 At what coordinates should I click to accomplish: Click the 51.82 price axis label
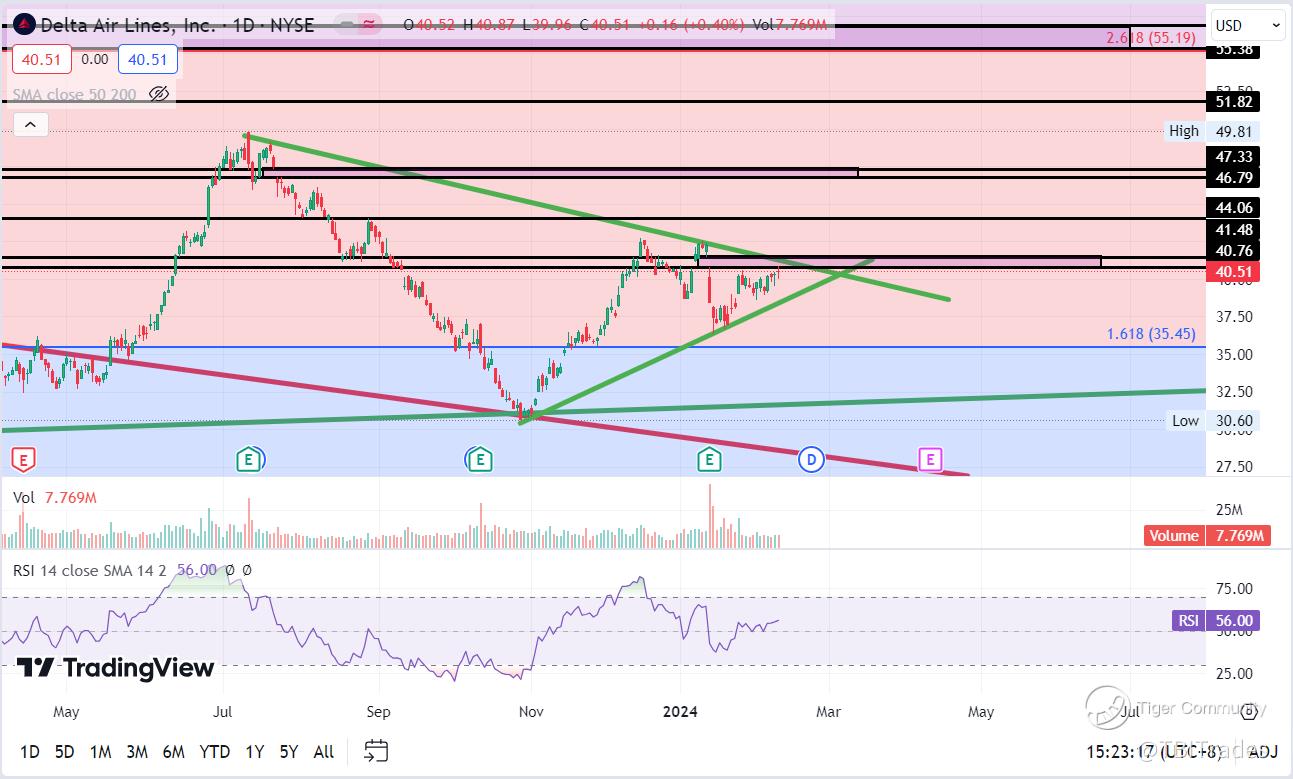[1231, 102]
